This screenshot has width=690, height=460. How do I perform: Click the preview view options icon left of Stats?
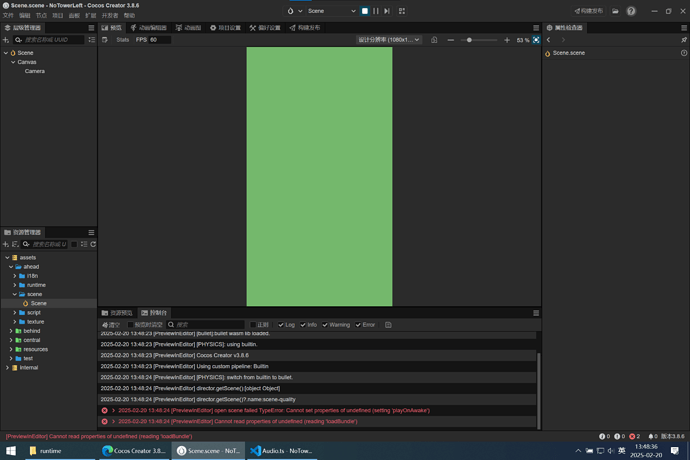(105, 40)
